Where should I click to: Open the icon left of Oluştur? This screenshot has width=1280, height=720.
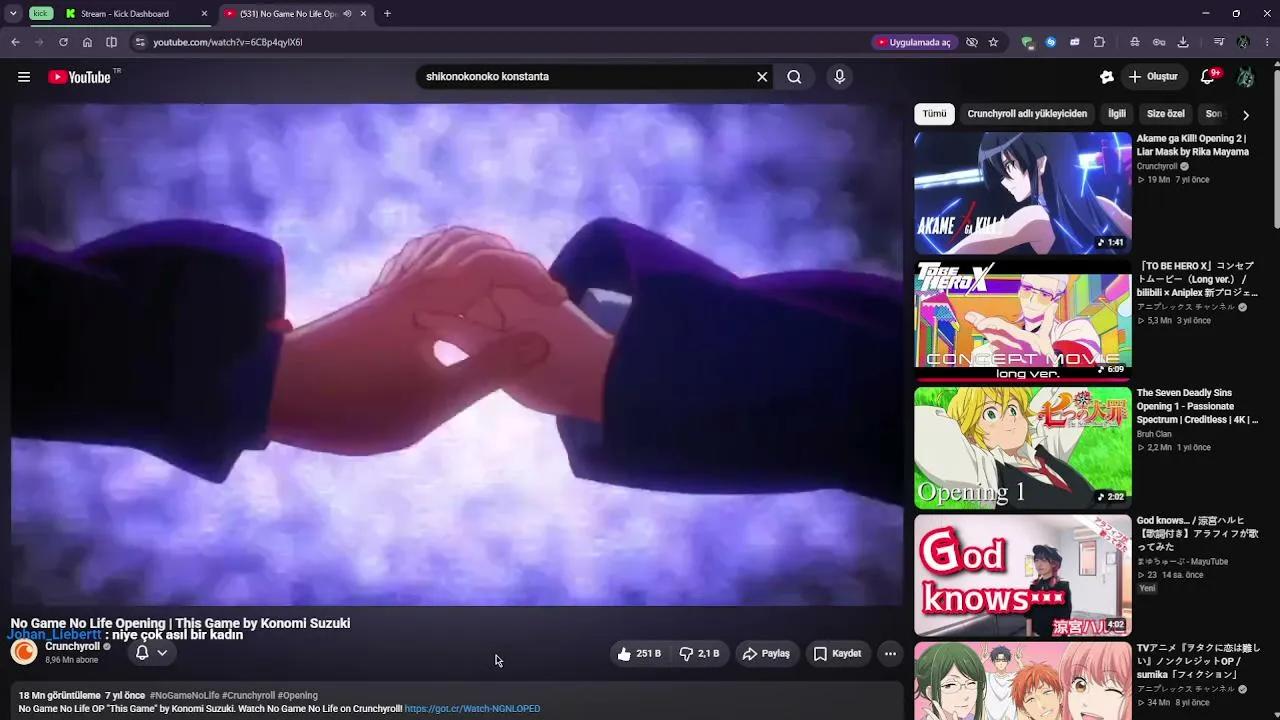pyautogui.click(x=1106, y=77)
